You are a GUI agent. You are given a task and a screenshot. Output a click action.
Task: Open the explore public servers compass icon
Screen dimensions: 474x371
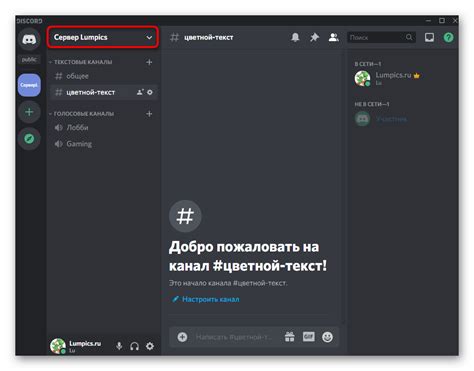[x=29, y=138]
